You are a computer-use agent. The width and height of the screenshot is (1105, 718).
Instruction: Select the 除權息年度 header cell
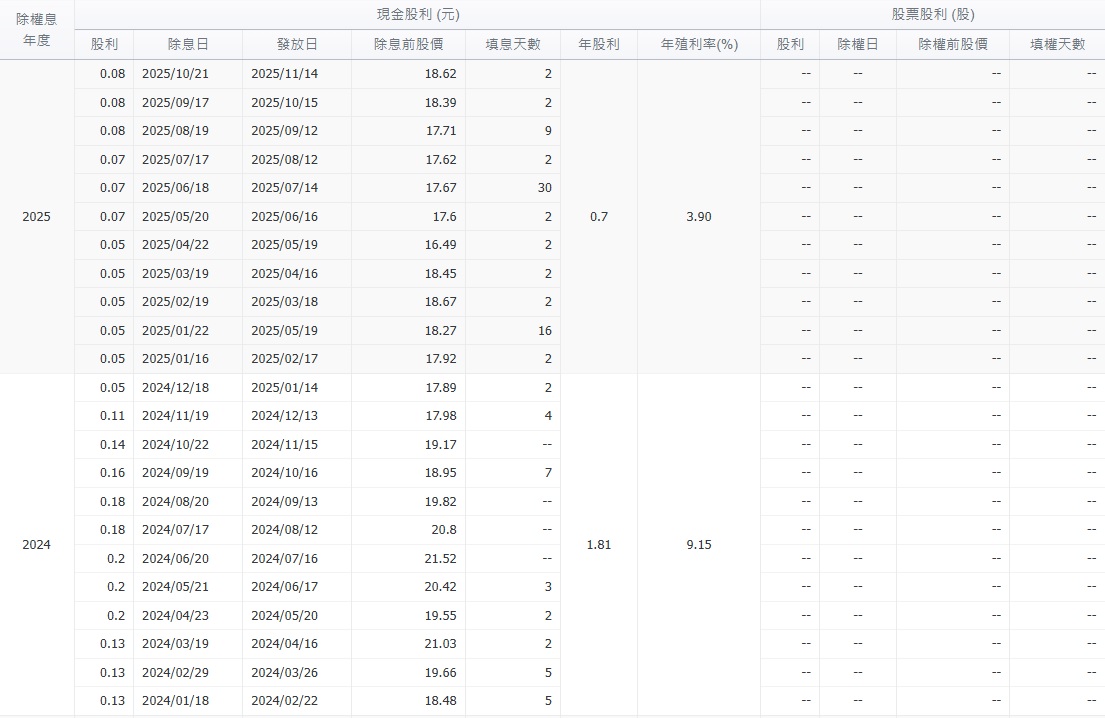[37, 30]
